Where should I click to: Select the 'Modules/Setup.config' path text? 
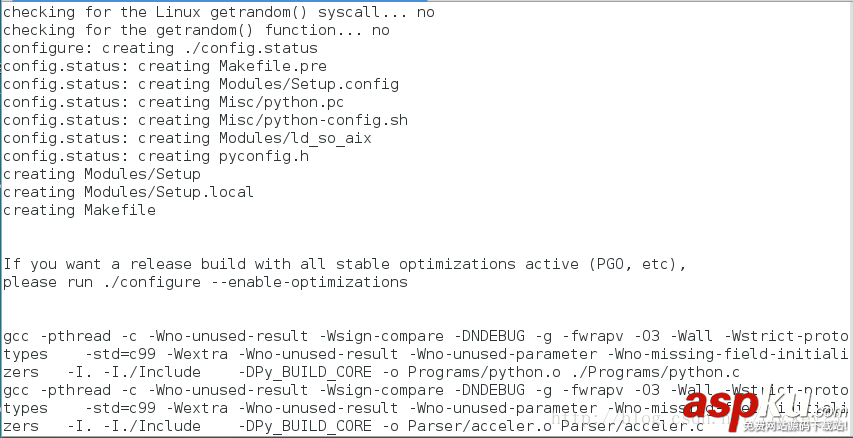(x=308, y=84)
